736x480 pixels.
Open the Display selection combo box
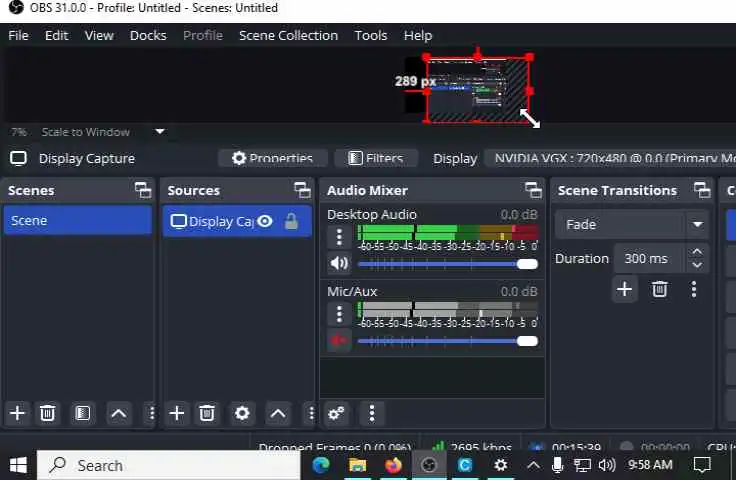(610, 158)
